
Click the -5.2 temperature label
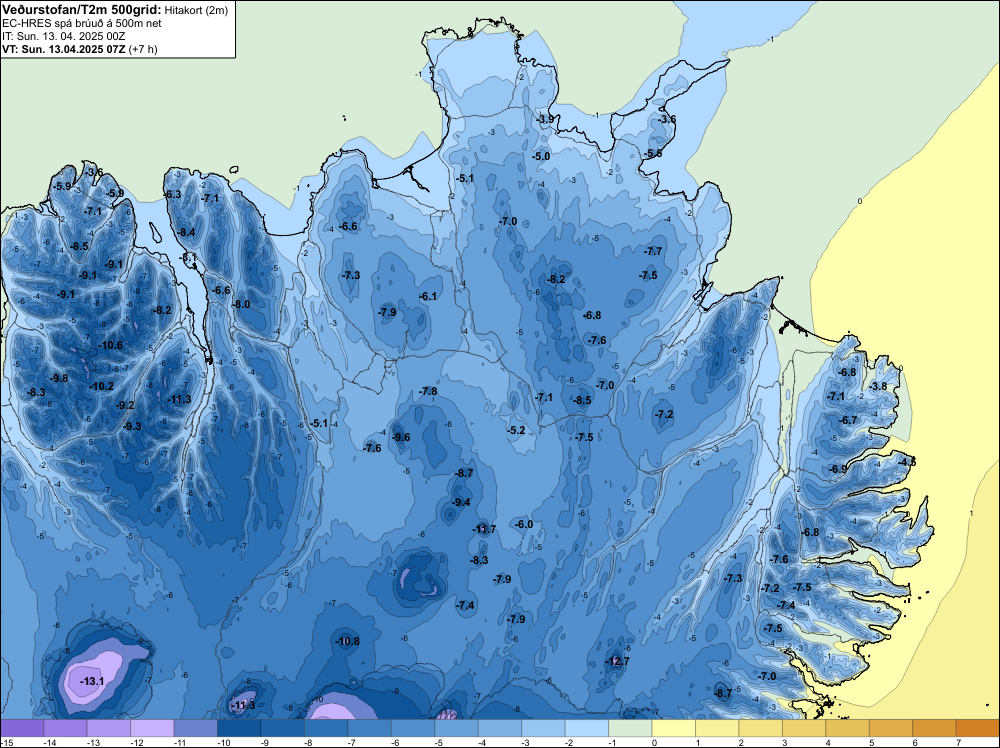coord(516,430)
